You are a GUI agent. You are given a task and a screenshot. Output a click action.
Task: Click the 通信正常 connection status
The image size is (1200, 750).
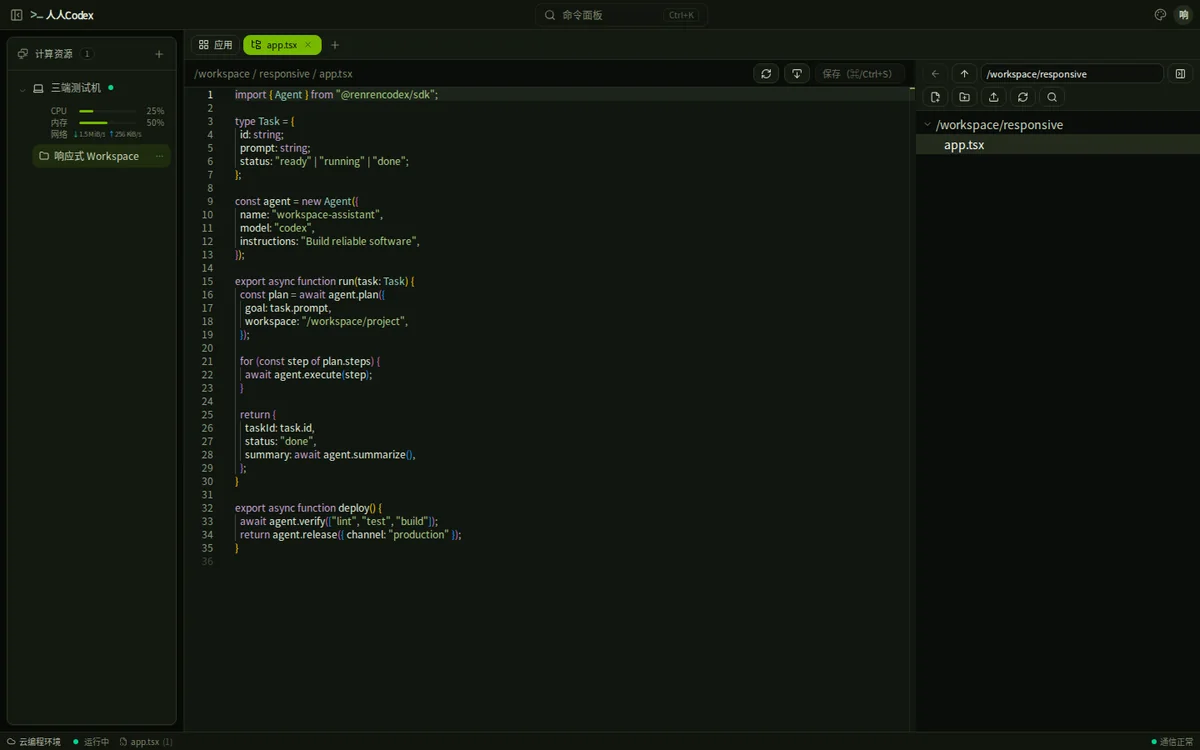click(x=1172, y=742)
